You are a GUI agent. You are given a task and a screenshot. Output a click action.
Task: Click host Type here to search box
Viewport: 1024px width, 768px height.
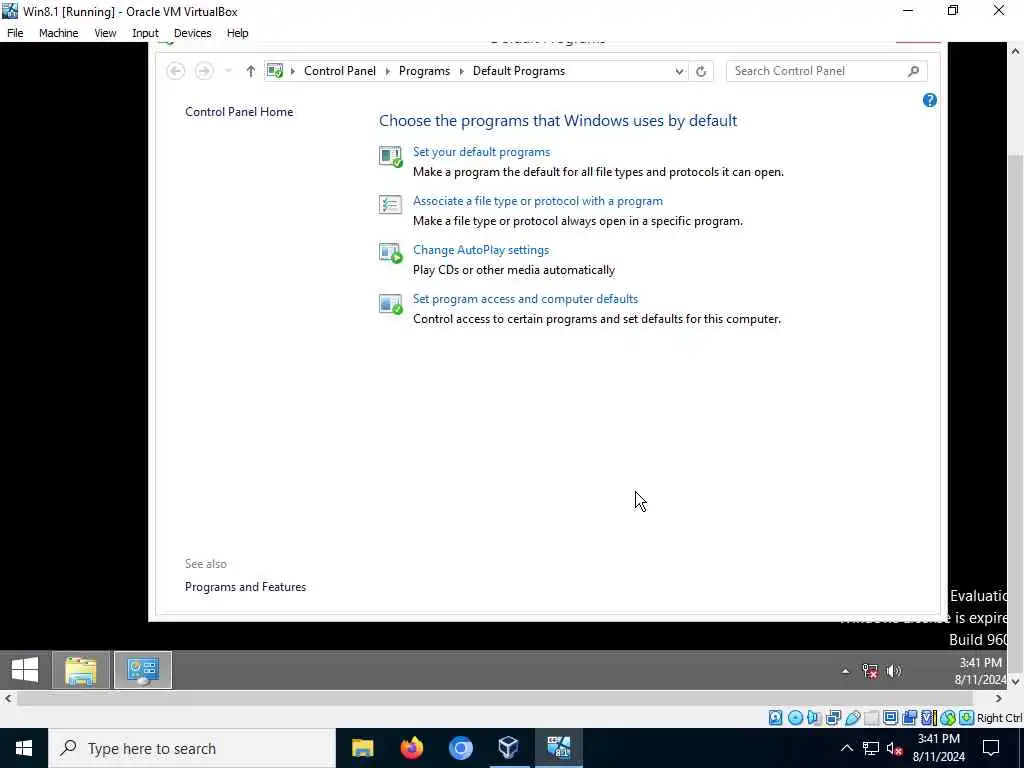point(191,748)
